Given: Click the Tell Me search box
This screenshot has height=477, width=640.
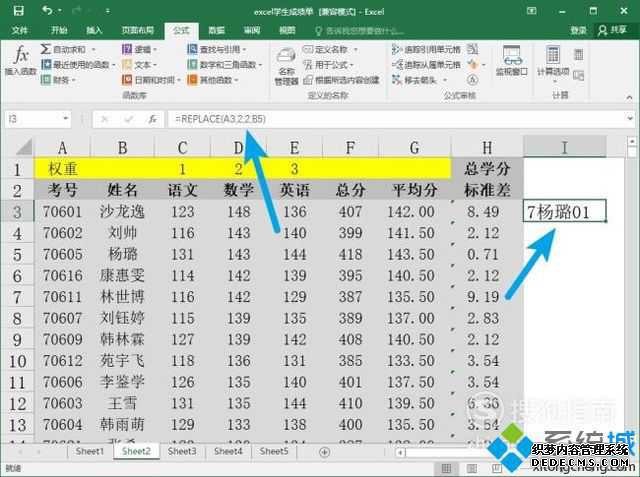Looking at the screenshot, I should tap(359, 31).
